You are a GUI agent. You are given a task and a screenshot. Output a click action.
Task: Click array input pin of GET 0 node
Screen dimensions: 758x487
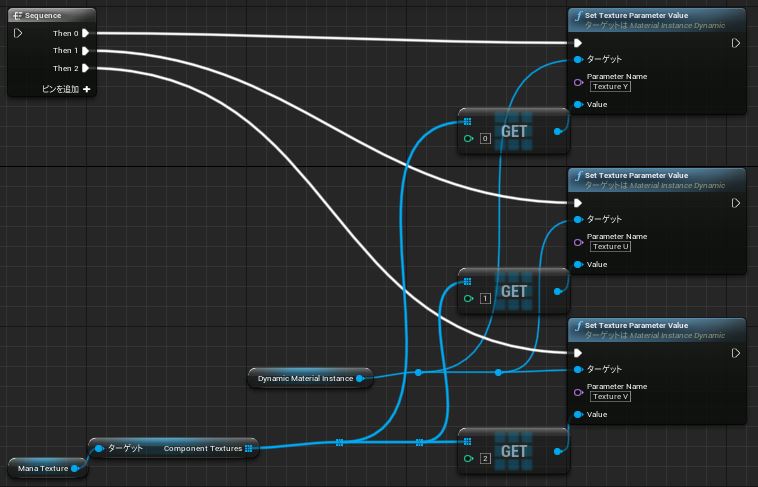[467, 121]
